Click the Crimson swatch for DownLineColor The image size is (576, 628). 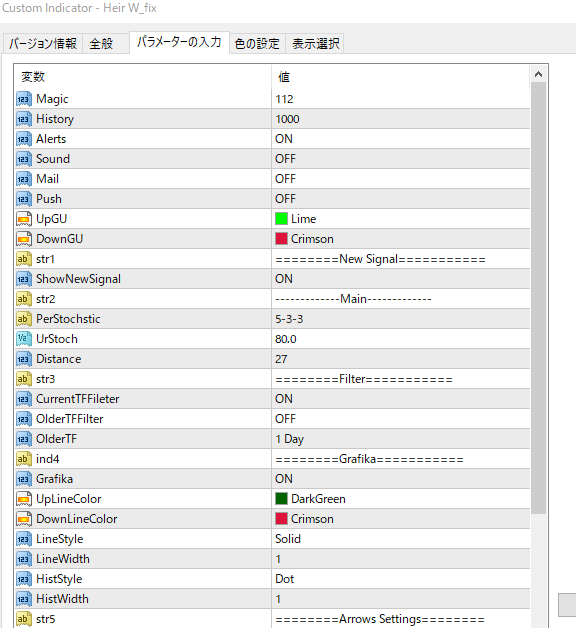[x=281, y=519]
